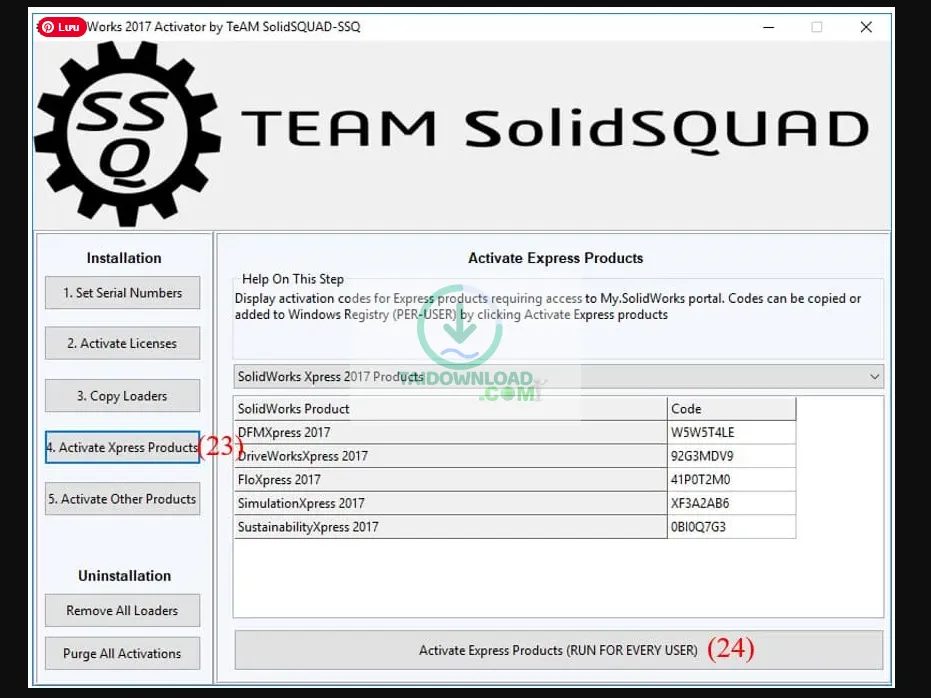Minimize the activator window
This screenshot has height=698, width=931.
(766, 27)
